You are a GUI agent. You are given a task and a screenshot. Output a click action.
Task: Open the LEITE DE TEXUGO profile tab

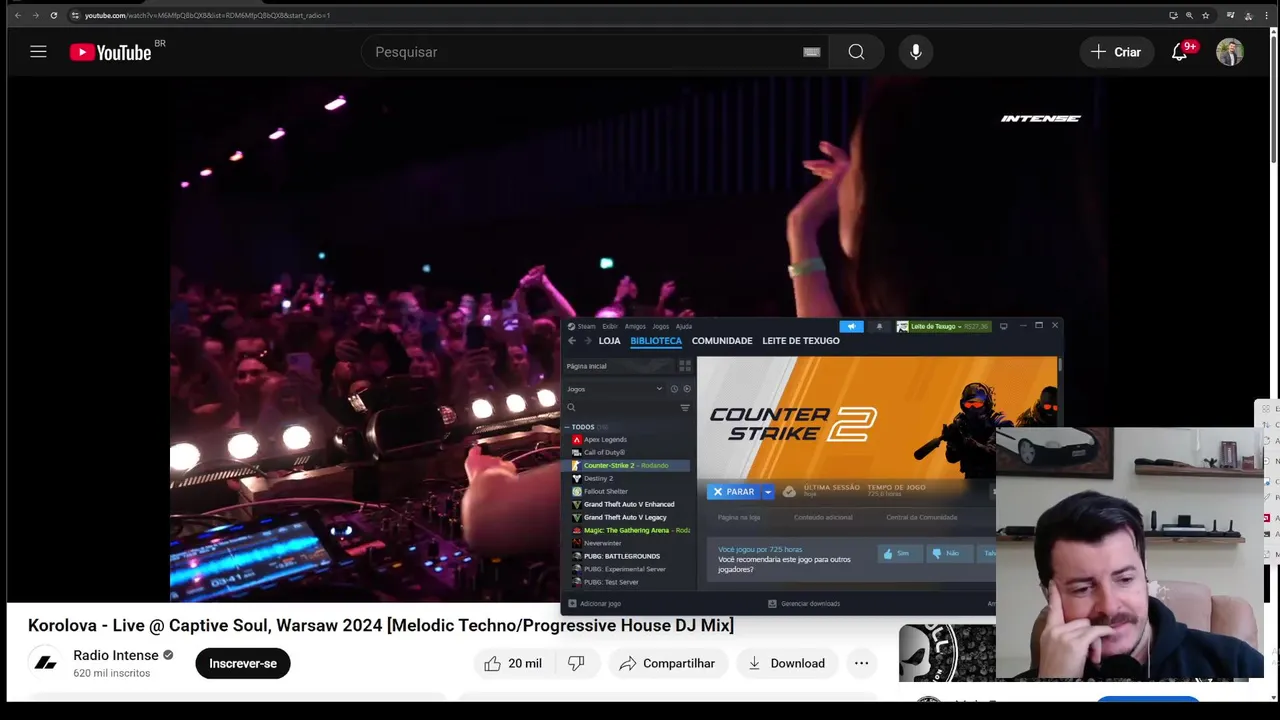click(x=801, y=341)
